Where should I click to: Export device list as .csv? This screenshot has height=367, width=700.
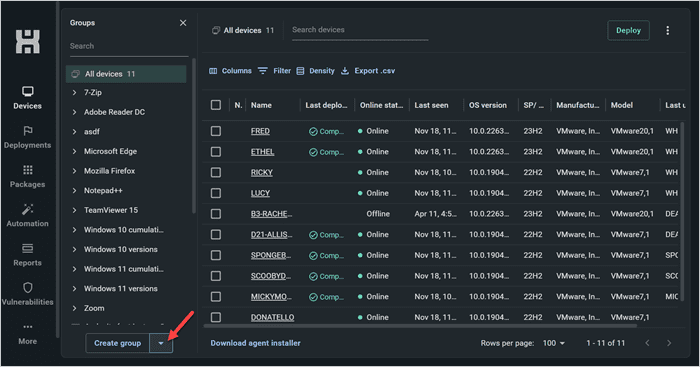368,71
